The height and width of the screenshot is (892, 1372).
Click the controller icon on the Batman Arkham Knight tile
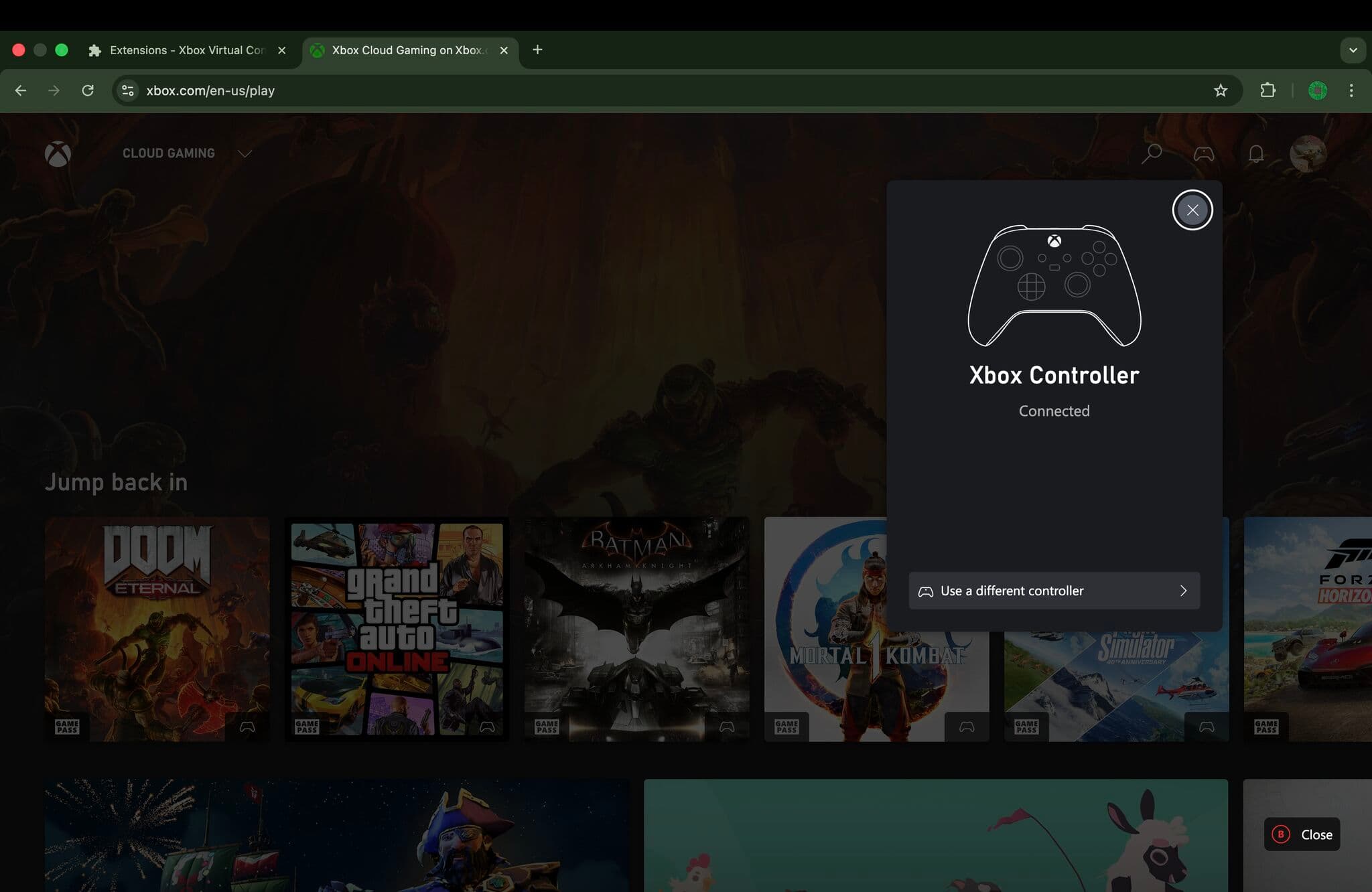tap(726, 725)
